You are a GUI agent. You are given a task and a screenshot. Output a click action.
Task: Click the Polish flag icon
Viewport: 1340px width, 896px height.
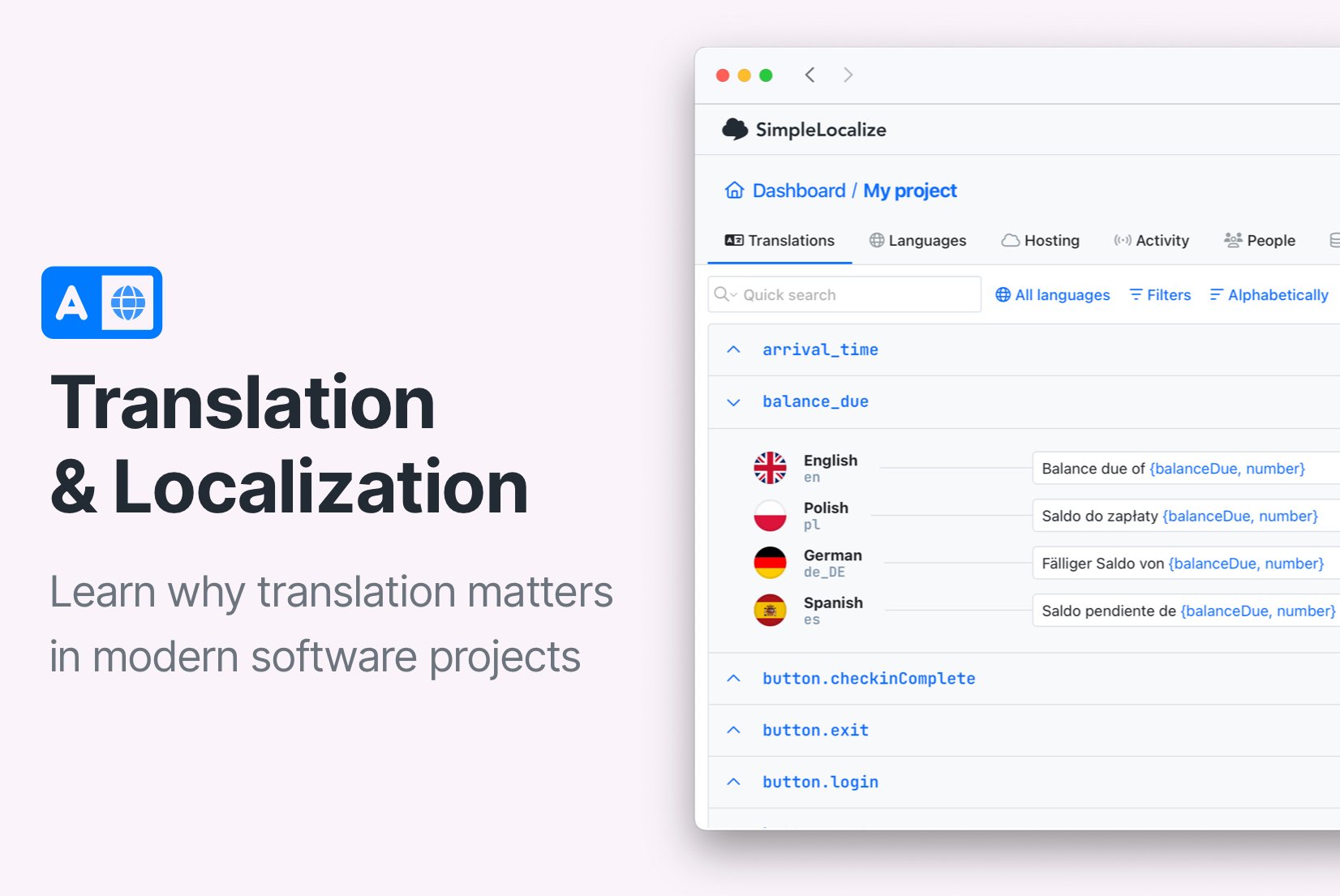click(770, 516)
